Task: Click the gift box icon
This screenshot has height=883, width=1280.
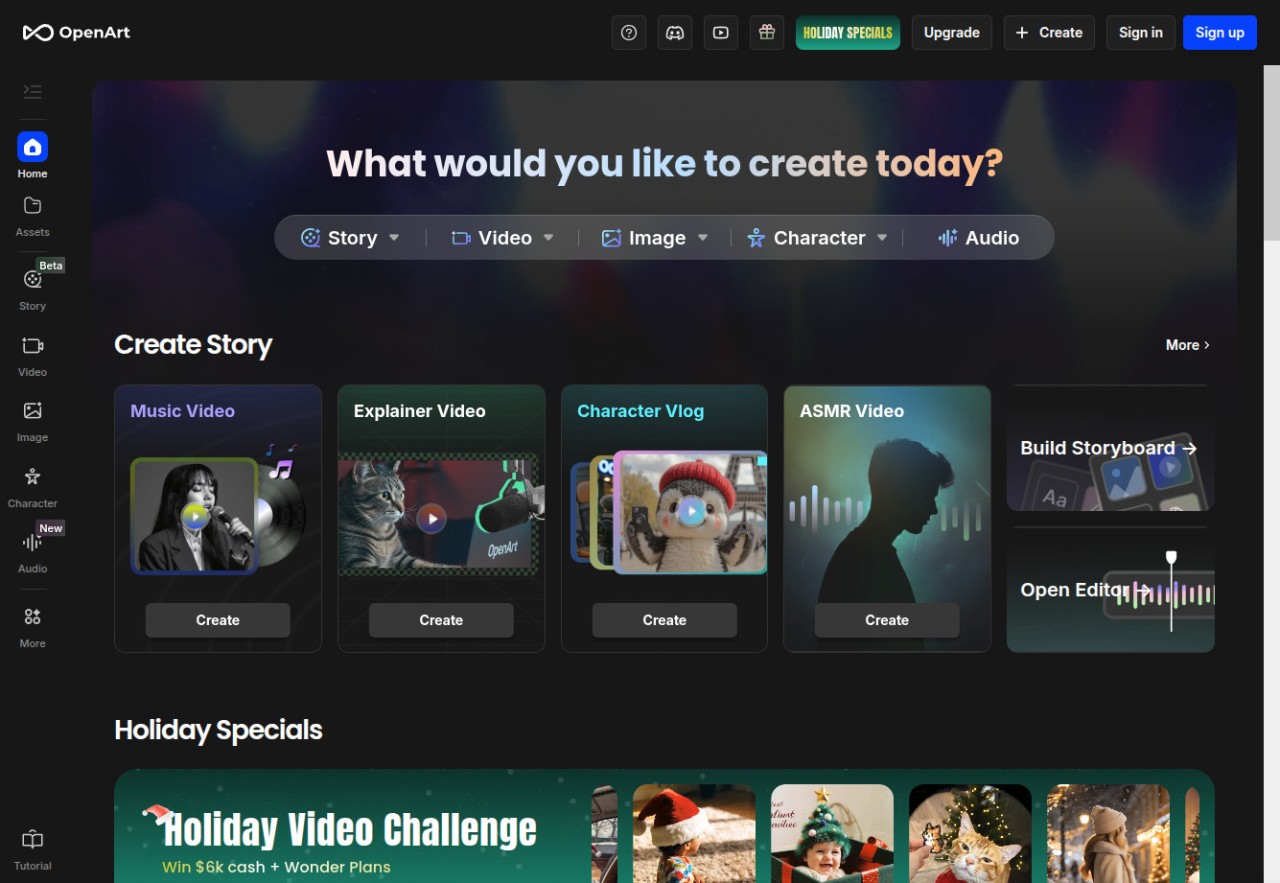Action: [767, 32]
